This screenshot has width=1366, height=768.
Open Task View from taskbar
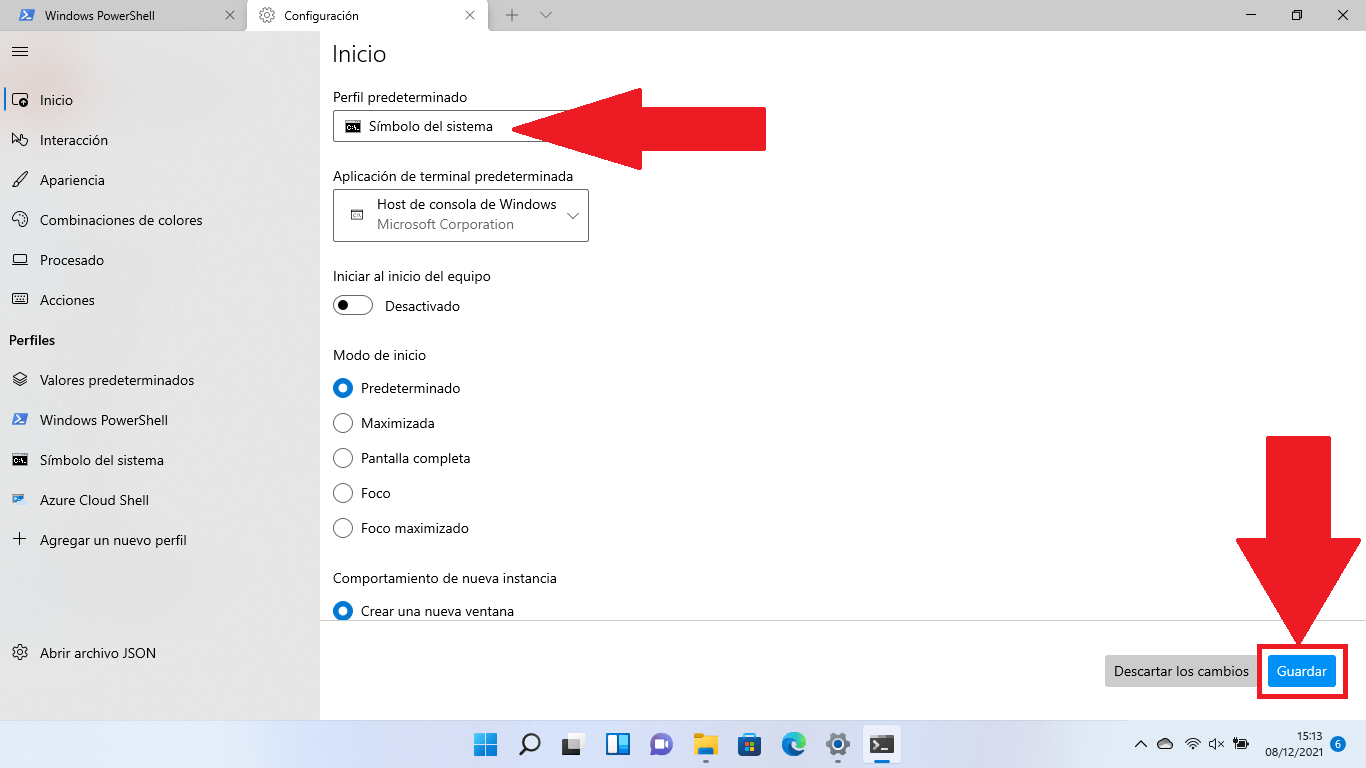573,744
